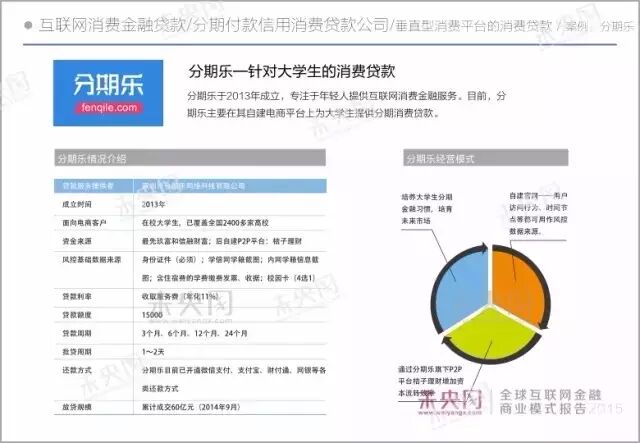The image size is (640, 443).
Task: Click the breadcrumb 分期付款信用消费贷款公司 in the title
Action: (290, 25)
